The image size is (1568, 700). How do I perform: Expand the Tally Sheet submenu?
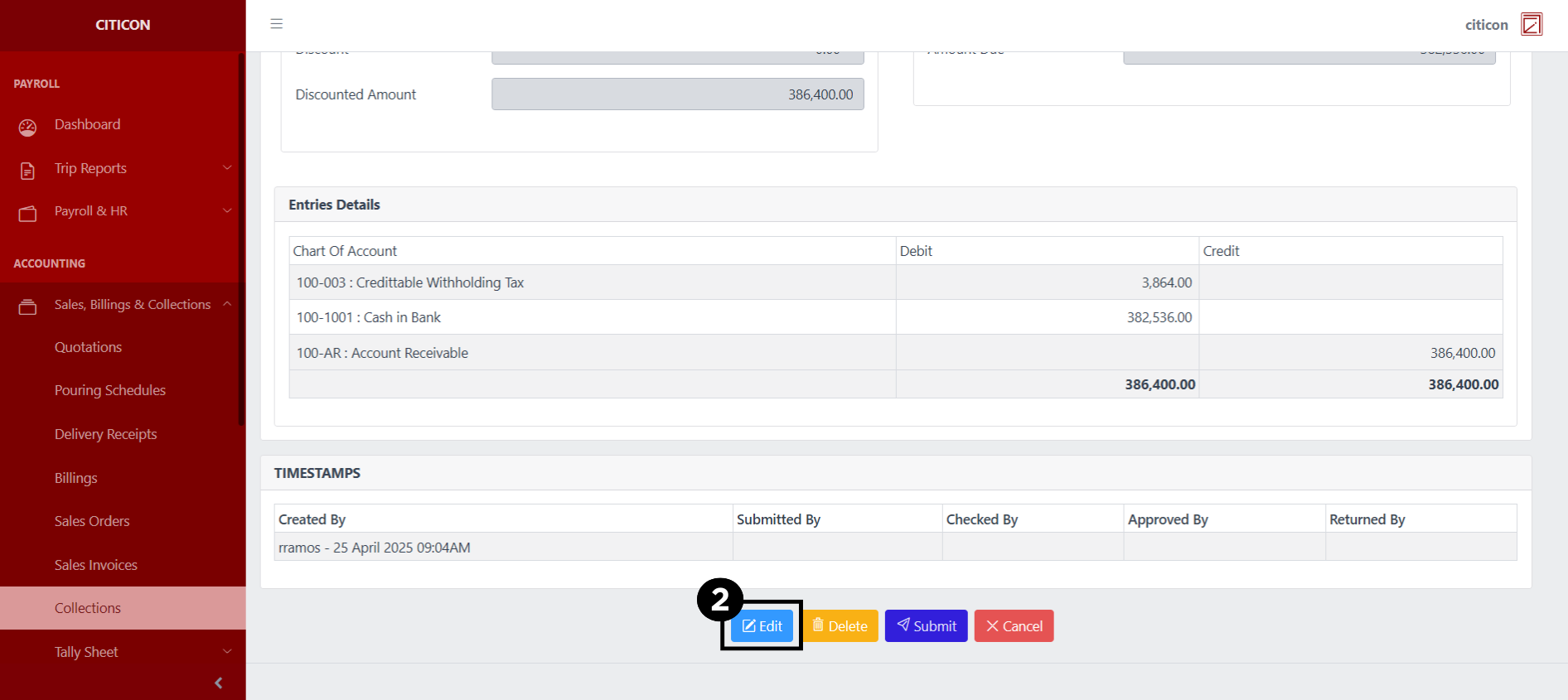(x=227, y=652)
